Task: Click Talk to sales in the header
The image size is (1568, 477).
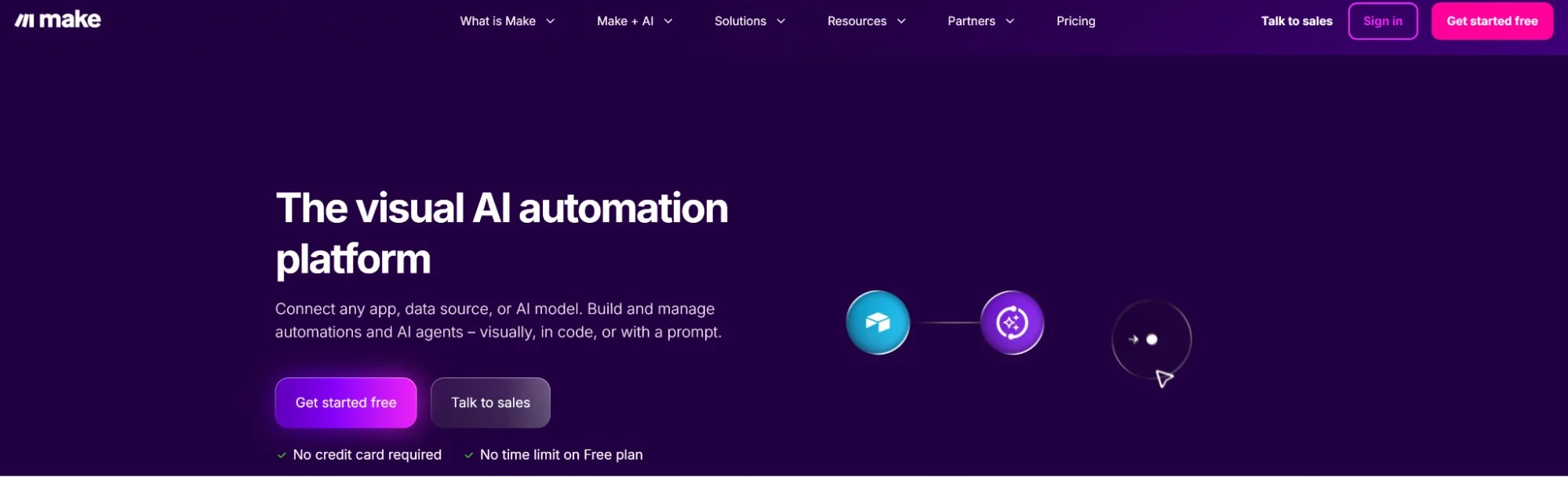Action: click(1297, 21)
